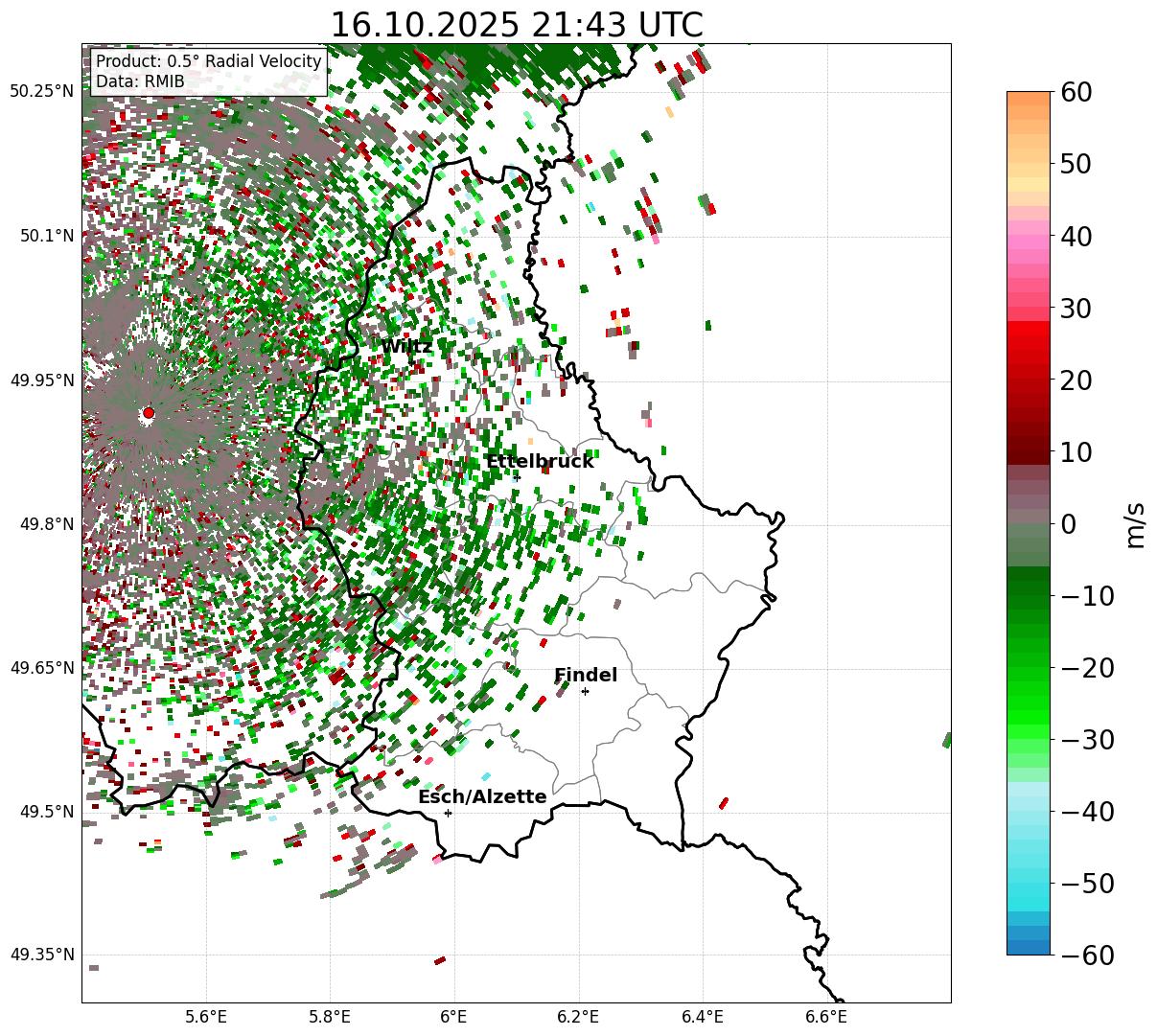Click the Ettelbruck city label
This screenshot has width=1157, height=1036.
pos(540,462)
